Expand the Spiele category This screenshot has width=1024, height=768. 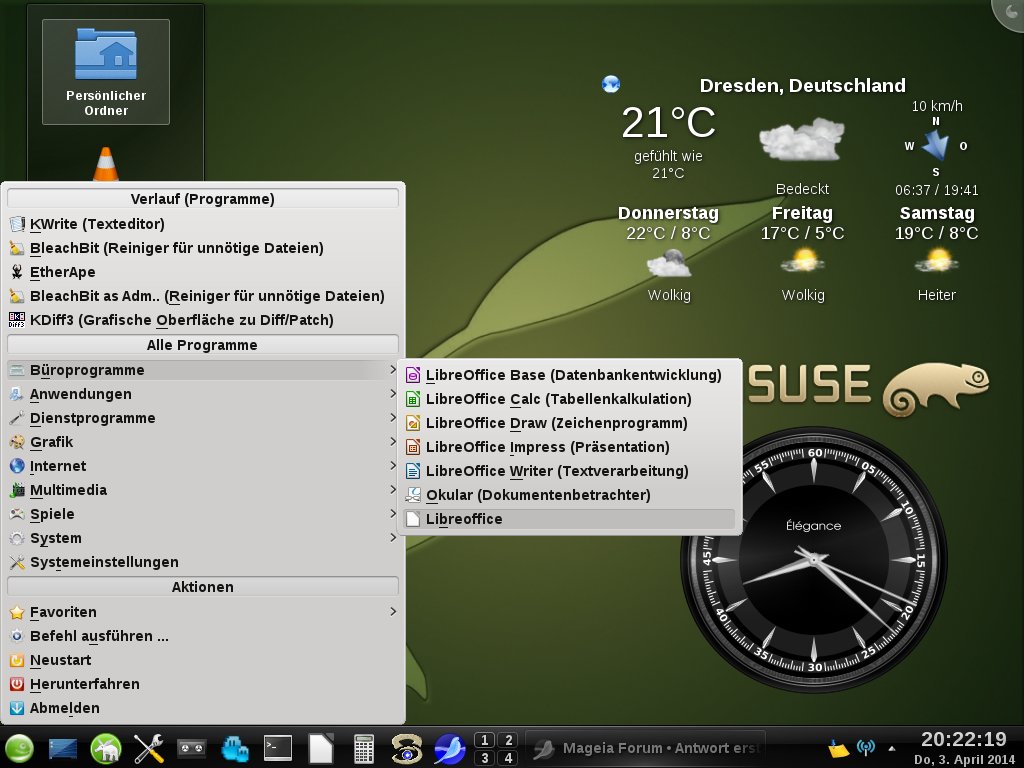[202, 514]
